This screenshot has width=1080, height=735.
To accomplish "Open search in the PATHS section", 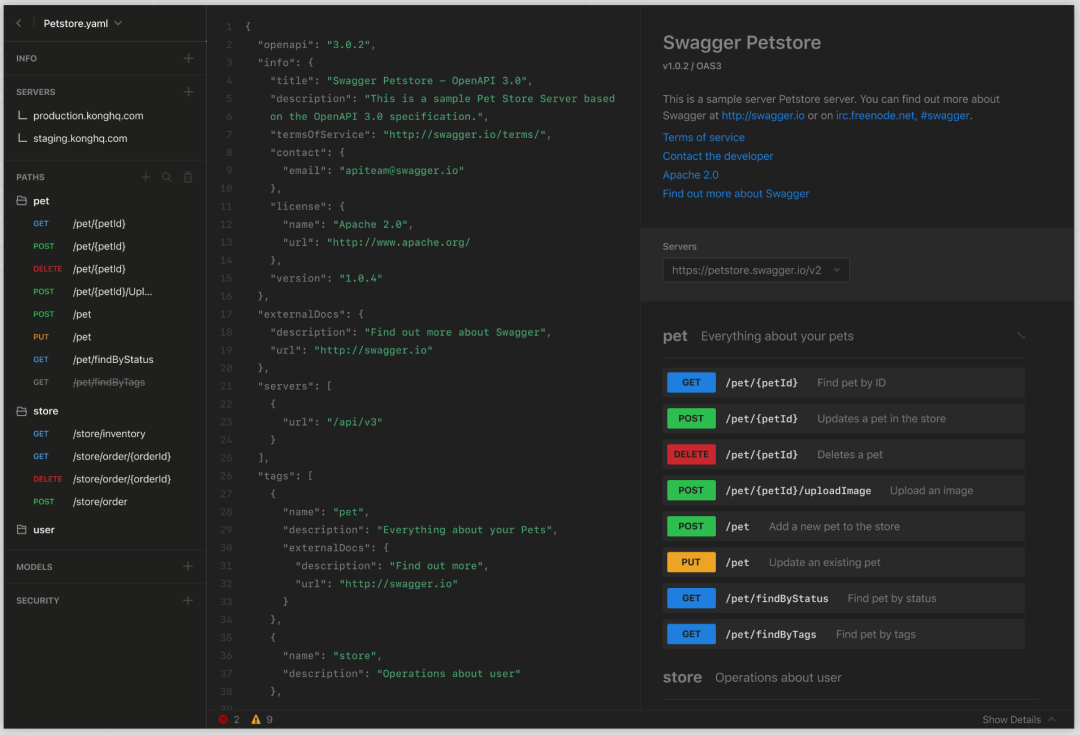I will [167, 177].
